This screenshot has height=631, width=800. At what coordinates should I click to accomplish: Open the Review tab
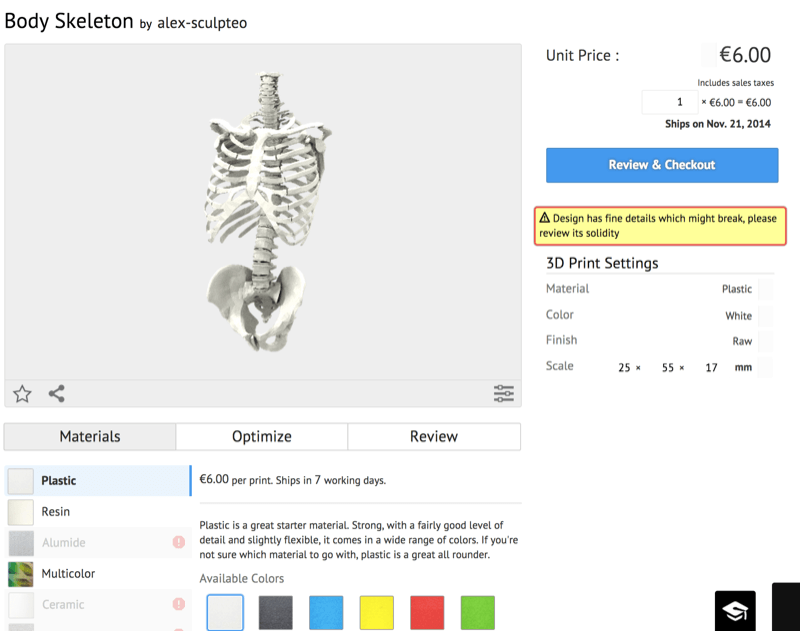(x=434, y=437)
